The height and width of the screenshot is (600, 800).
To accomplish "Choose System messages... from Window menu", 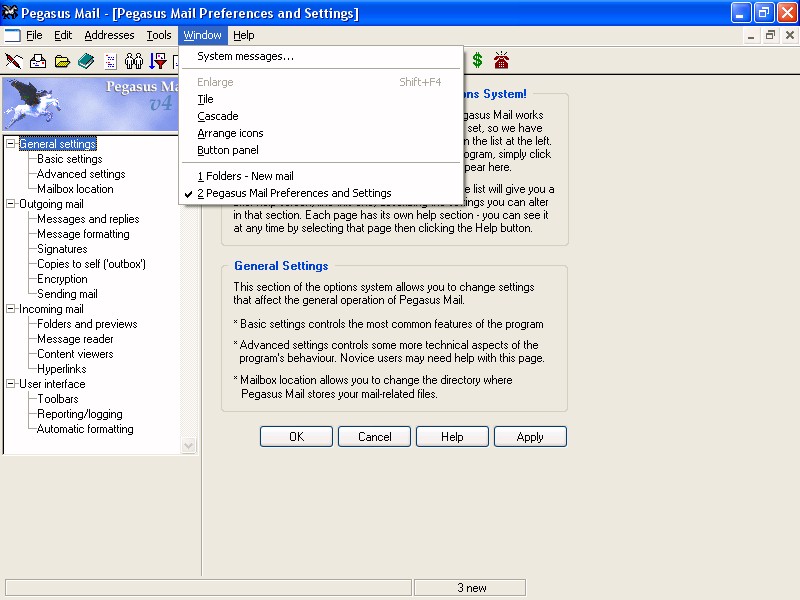I will click(x=321, y=57).
